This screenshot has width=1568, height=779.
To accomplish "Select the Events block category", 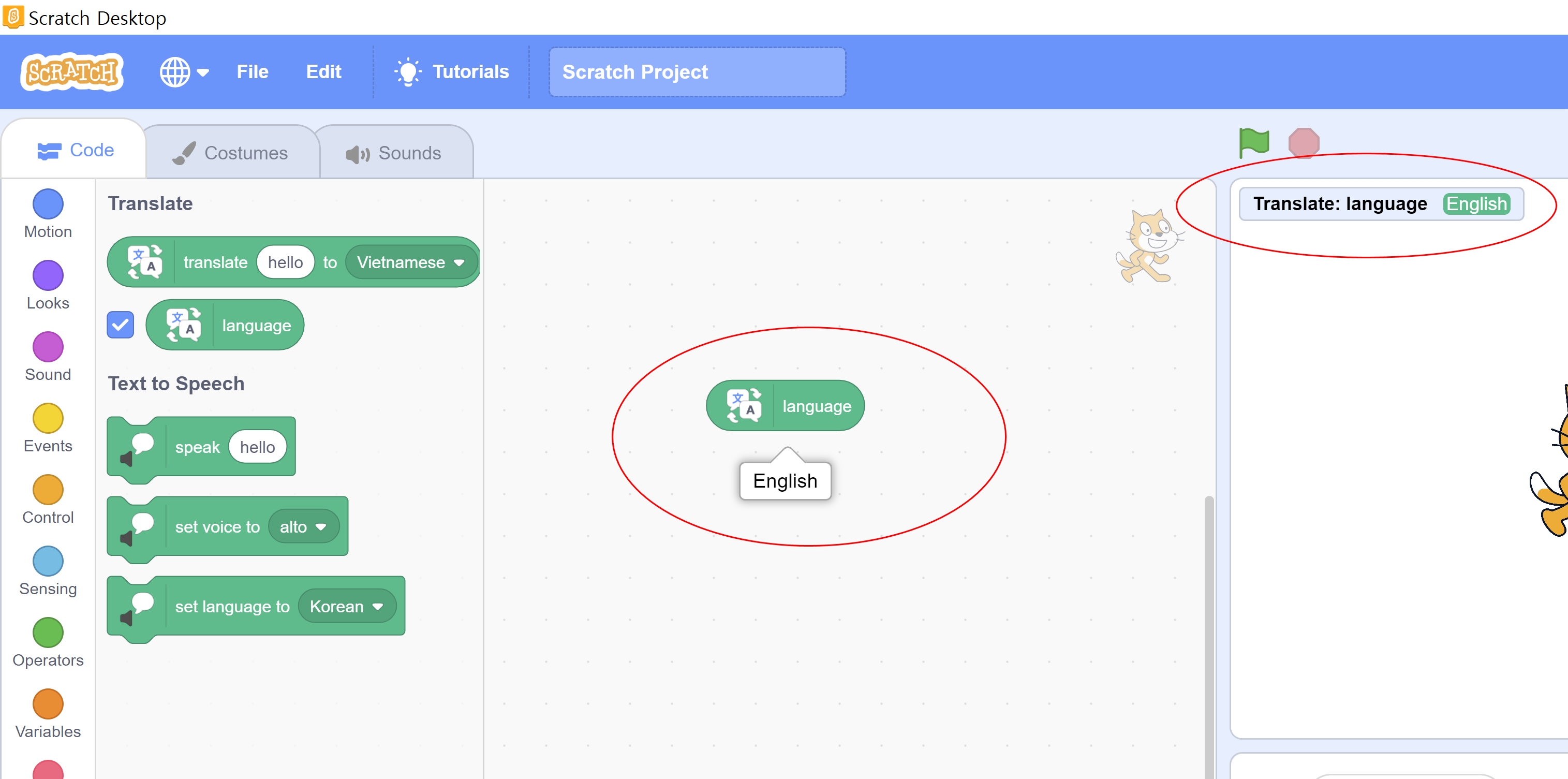I will tap(48, 428).
